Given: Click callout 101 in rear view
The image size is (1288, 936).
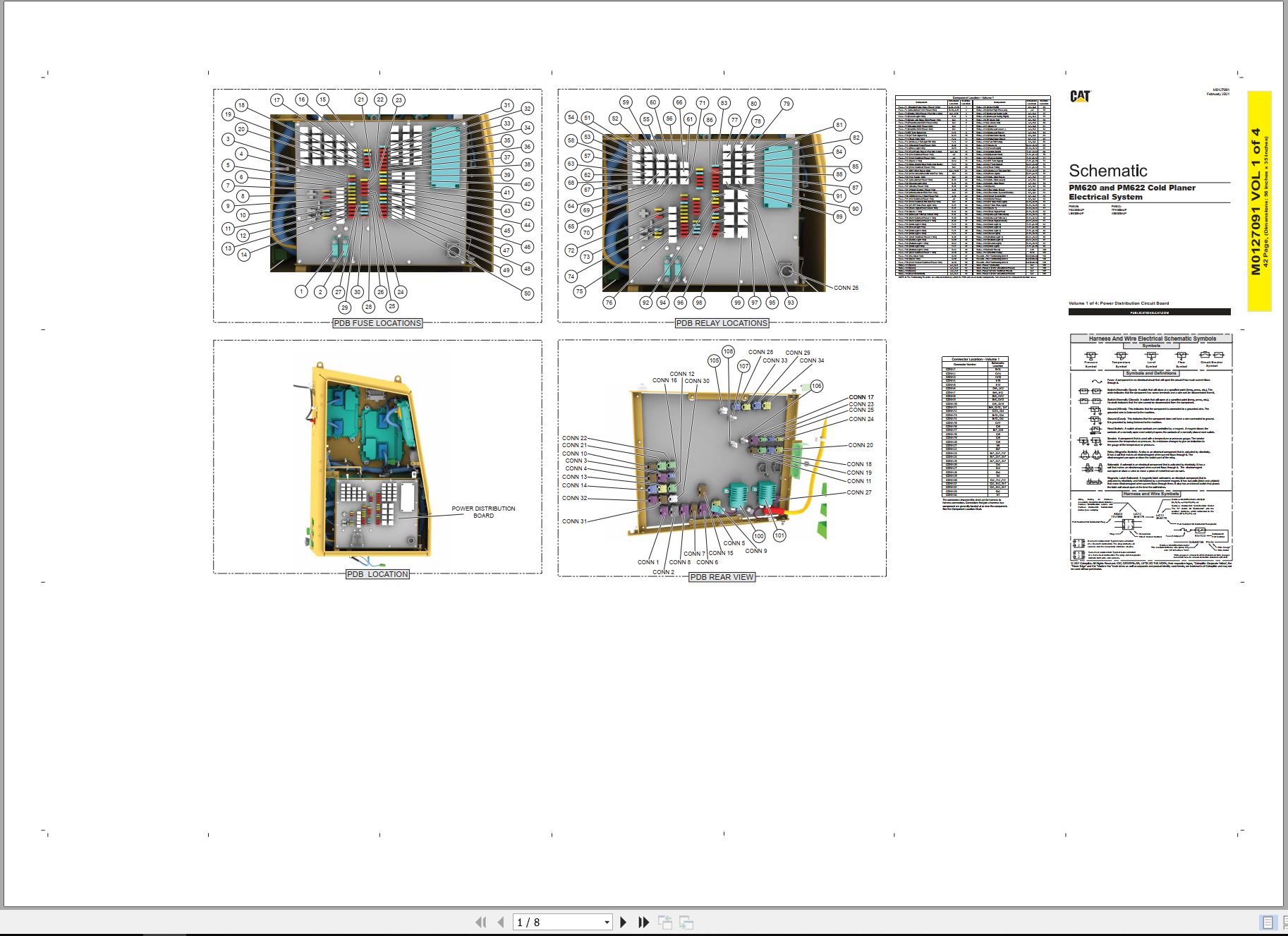Looking at the screenshot, I should 779,535.
